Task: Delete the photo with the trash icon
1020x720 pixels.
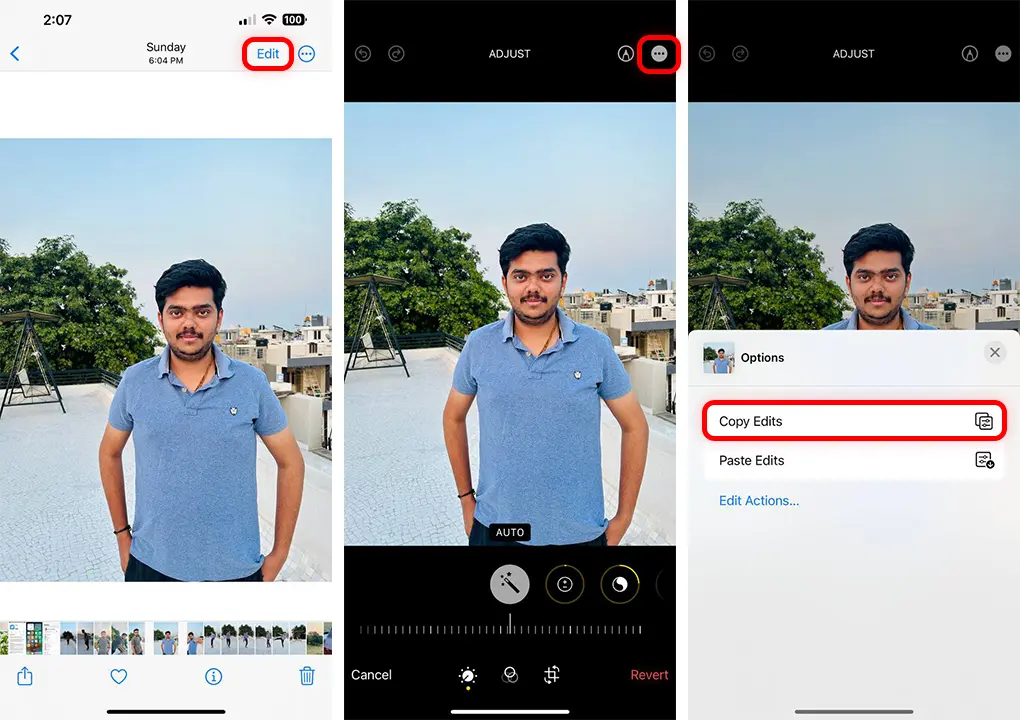Action: click(307, 676)
